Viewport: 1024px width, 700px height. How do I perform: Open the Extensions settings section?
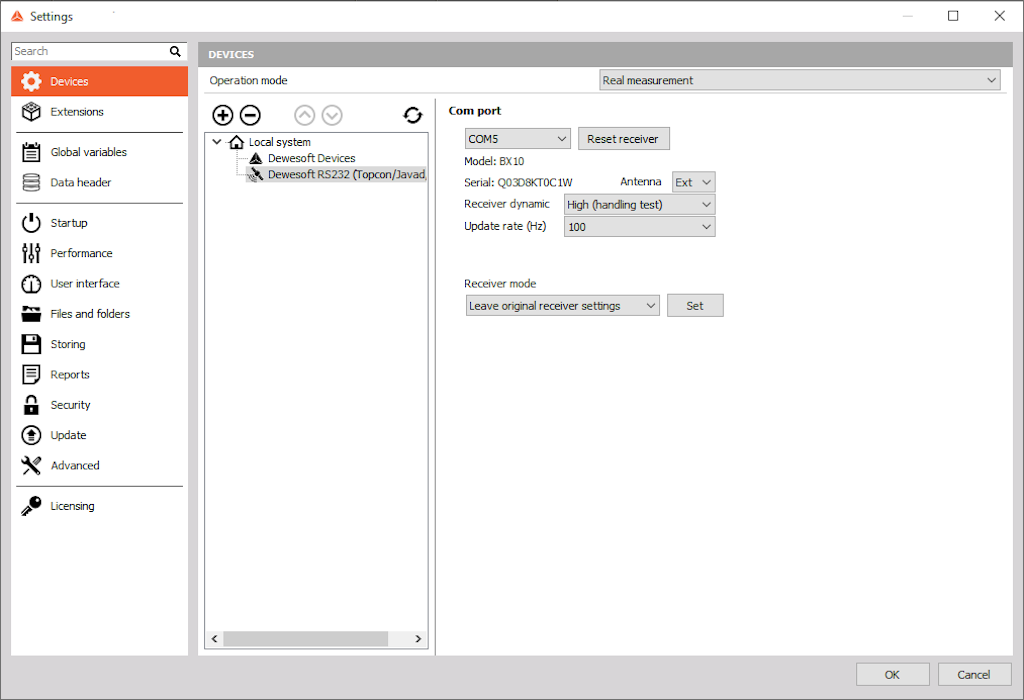coord(99,112)
